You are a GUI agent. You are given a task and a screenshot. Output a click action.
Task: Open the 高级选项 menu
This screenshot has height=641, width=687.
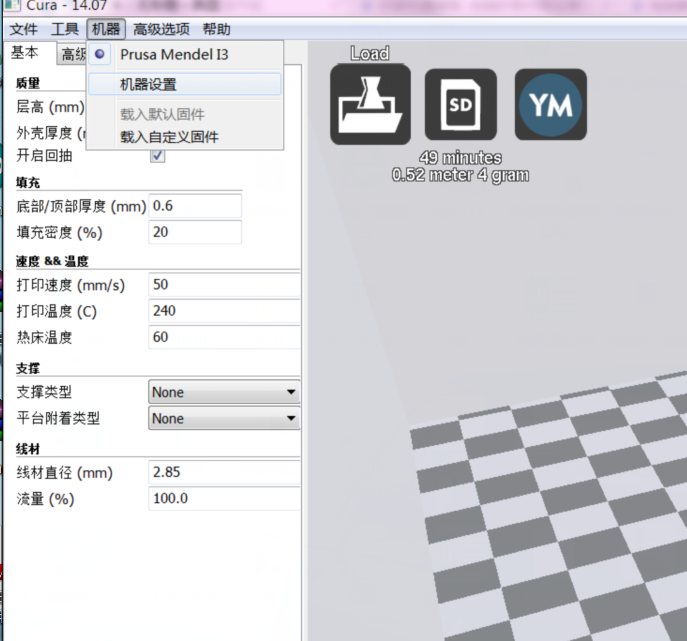pos(161,30)
